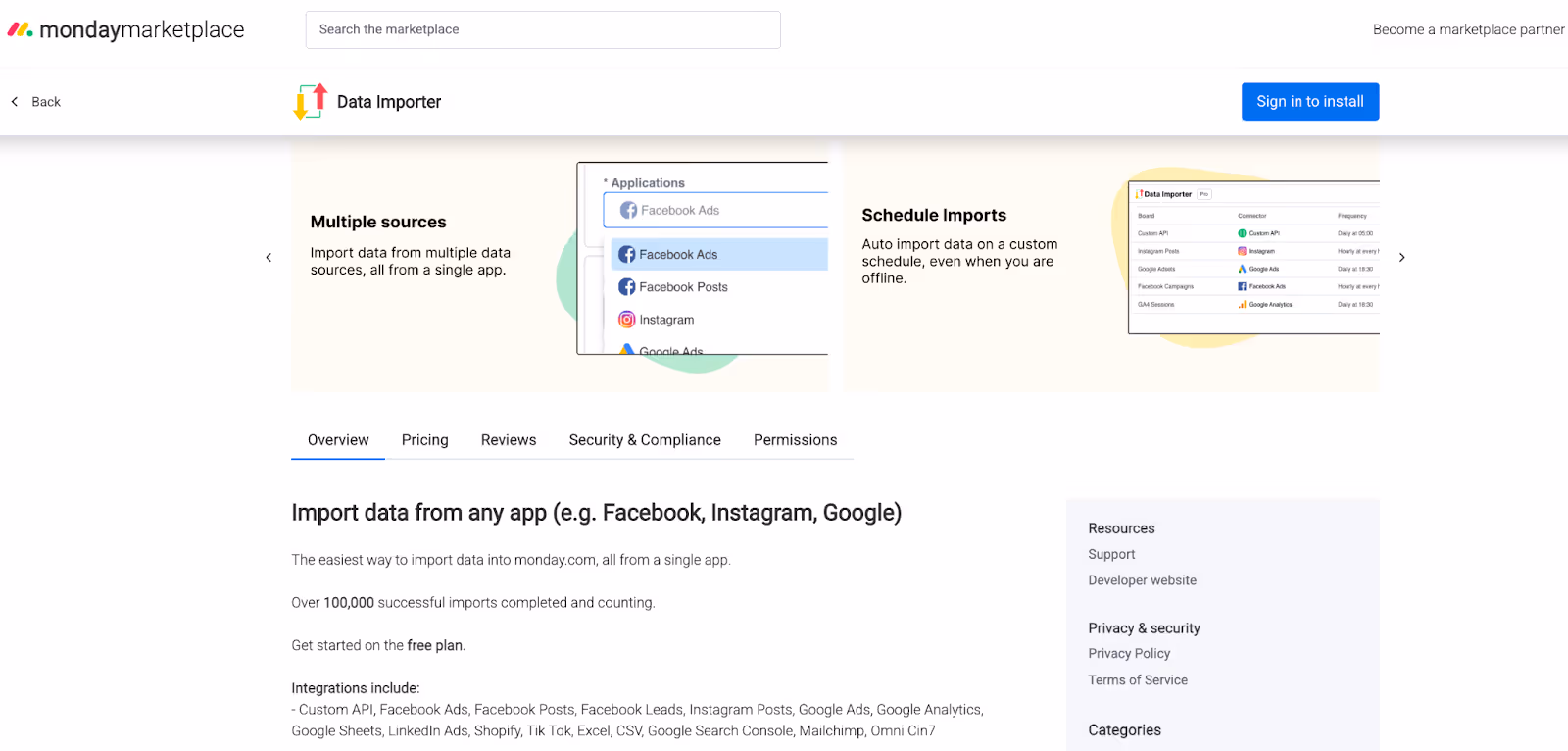
Task: Click the Search the marketplace field
Action: pyautogui.click(x=543, y=29)
